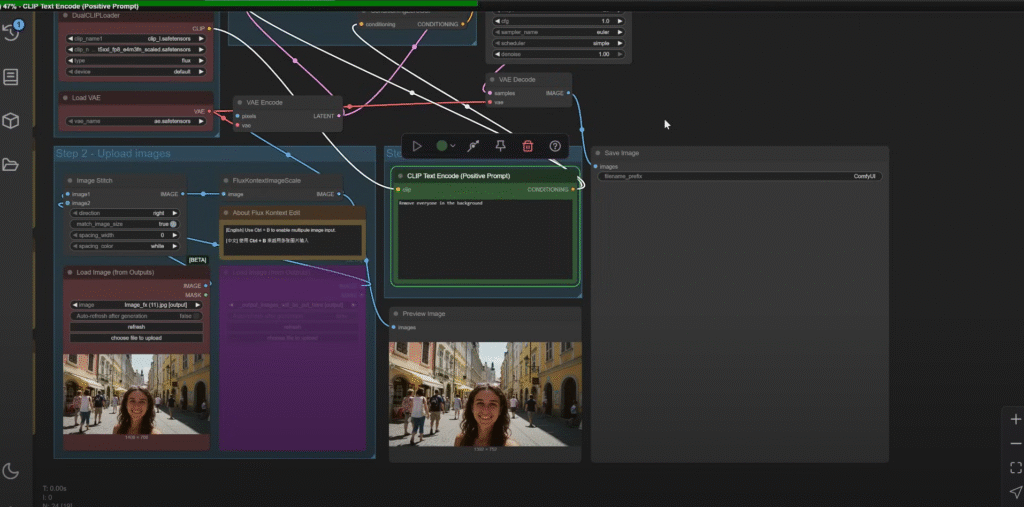
Task: Open the vae_name combo box
Action: pyautogui.click(x=136, y=122)
